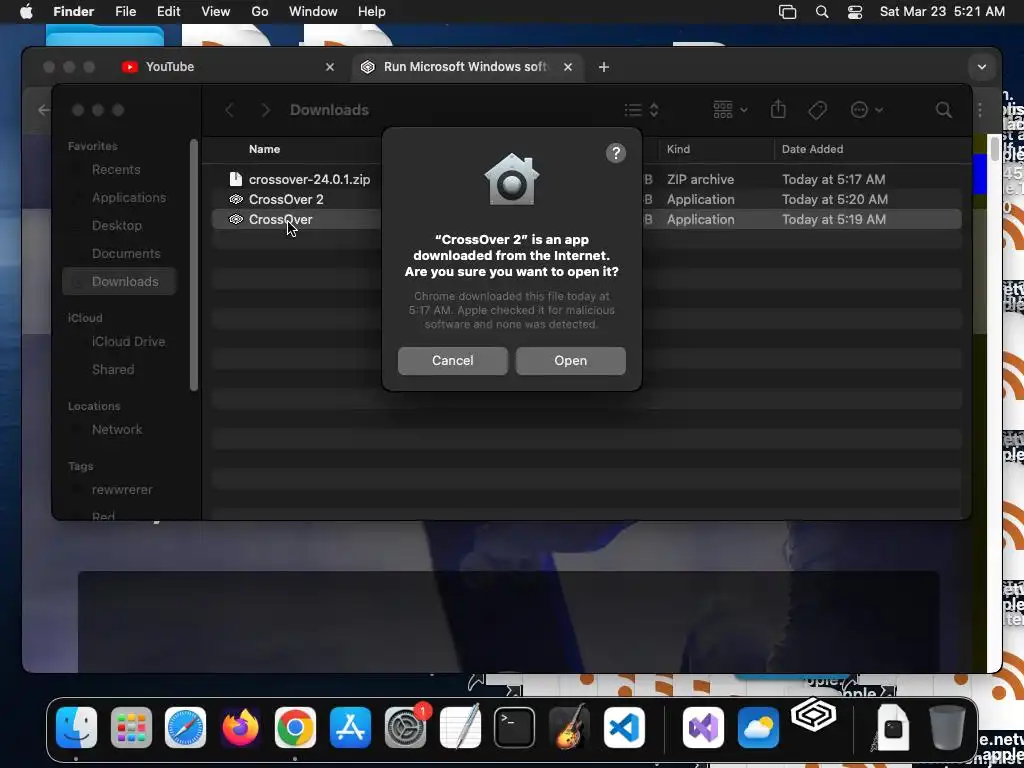
Task: Open Applications in Finder sidebar
Action: click(x=129, y=197)
